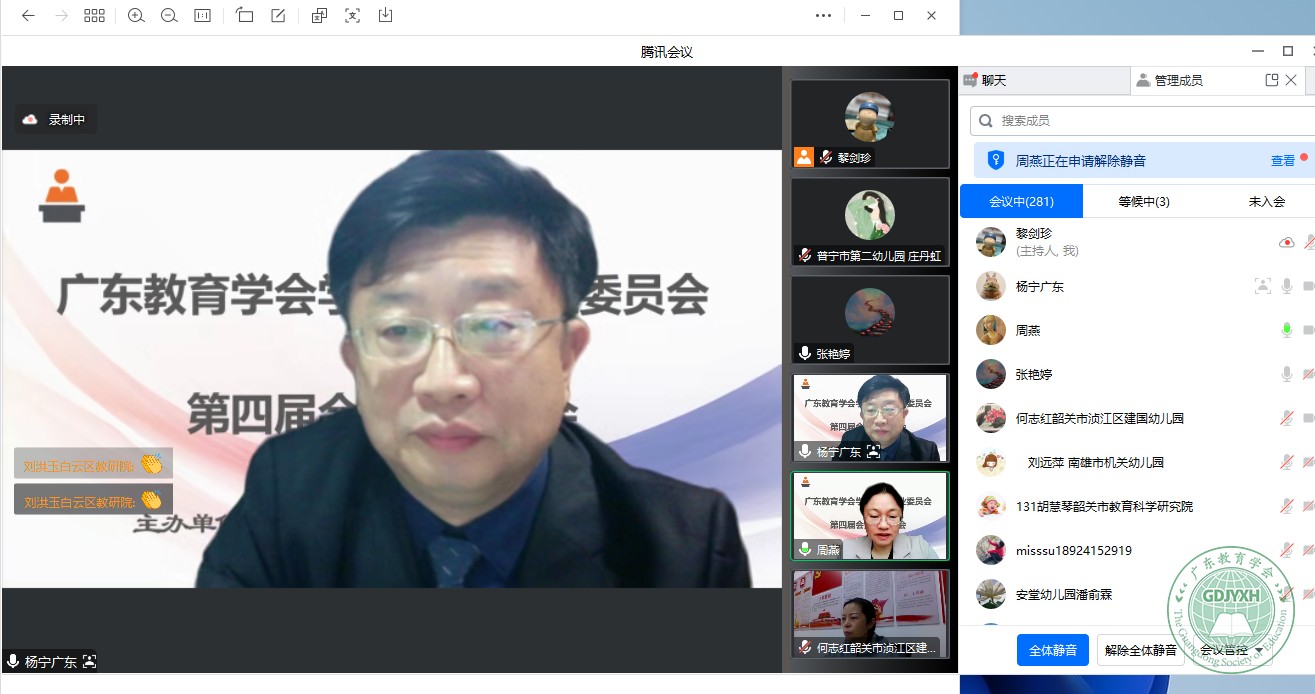
Task: Toggle the microphone for 杨宁广东 in the list
Action: pyautogui.click(x=1287, y=286)
